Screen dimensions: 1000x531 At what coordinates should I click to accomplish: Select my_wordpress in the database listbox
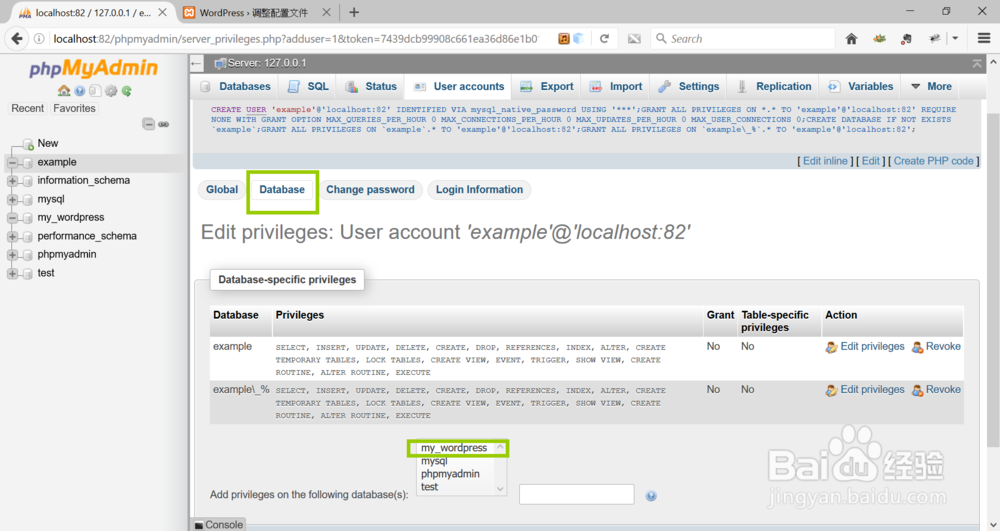pos(454,448)
